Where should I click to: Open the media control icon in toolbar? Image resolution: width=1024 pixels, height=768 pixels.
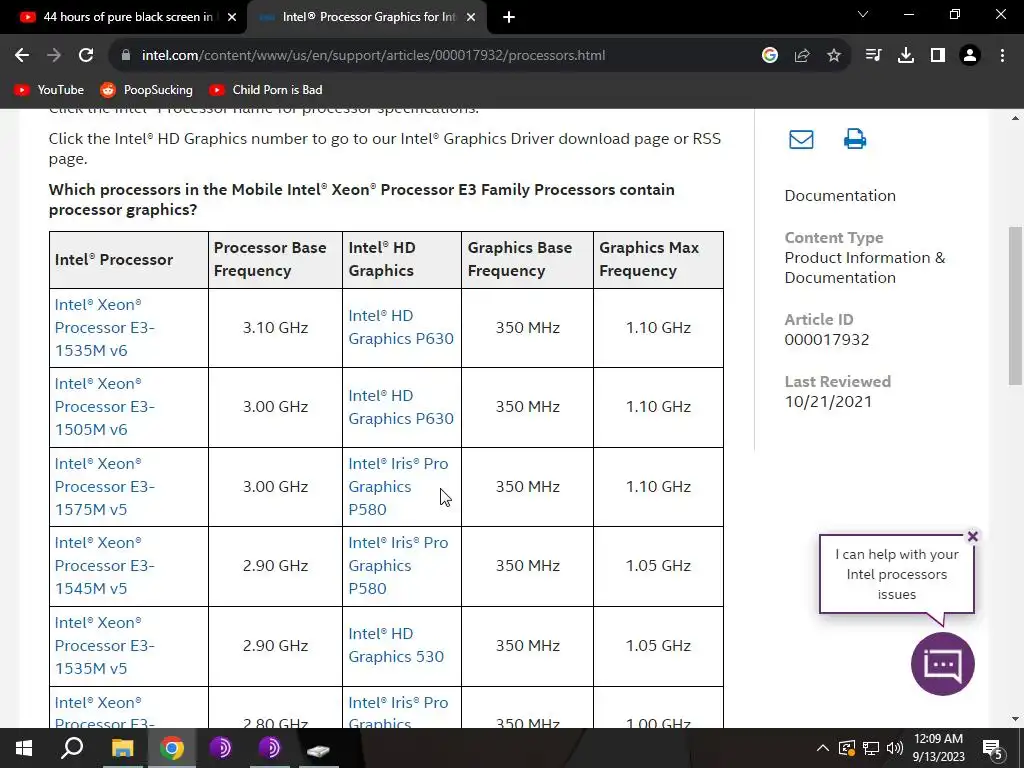(x=873, y=56)
